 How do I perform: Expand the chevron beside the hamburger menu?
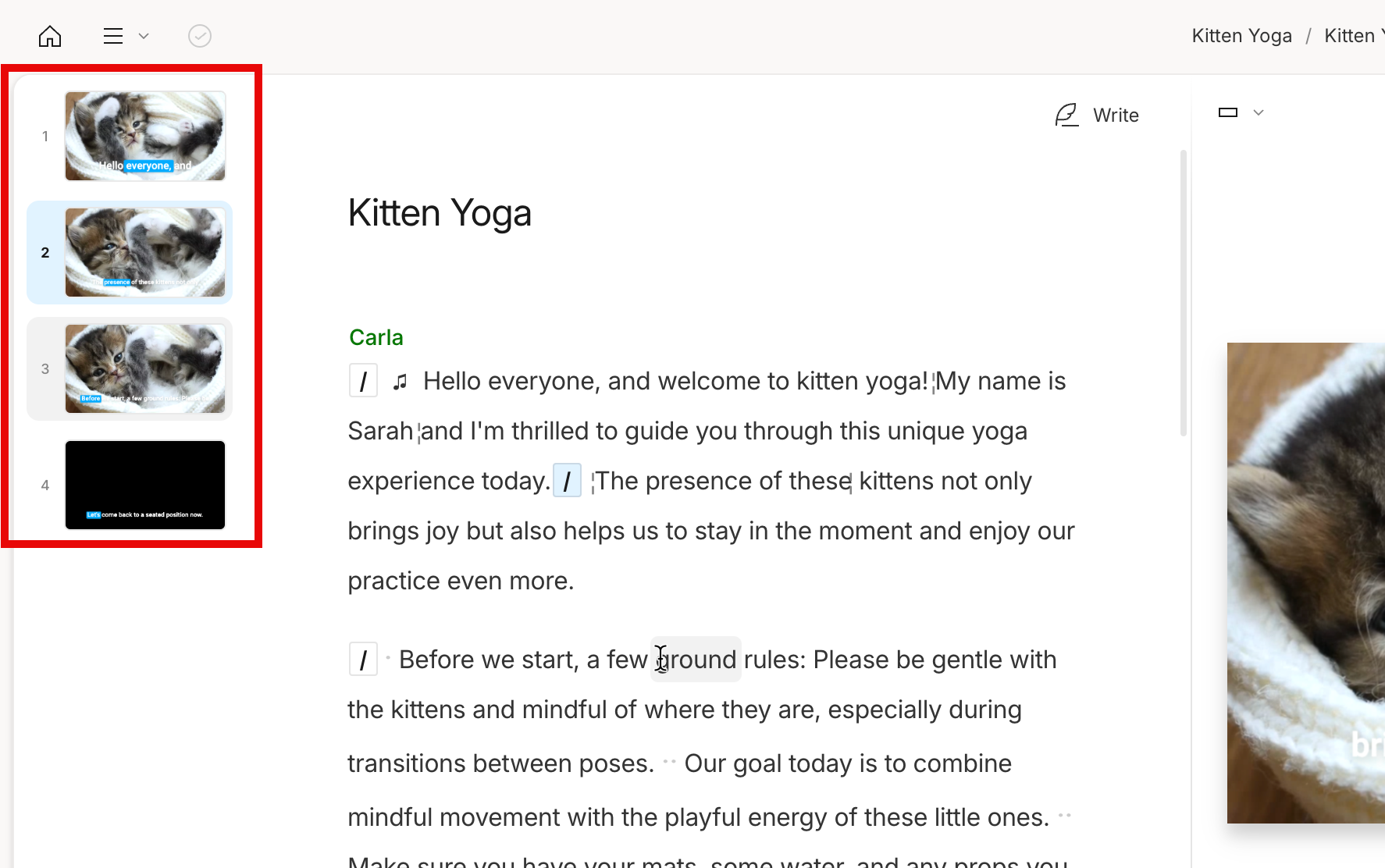(144, 36)
